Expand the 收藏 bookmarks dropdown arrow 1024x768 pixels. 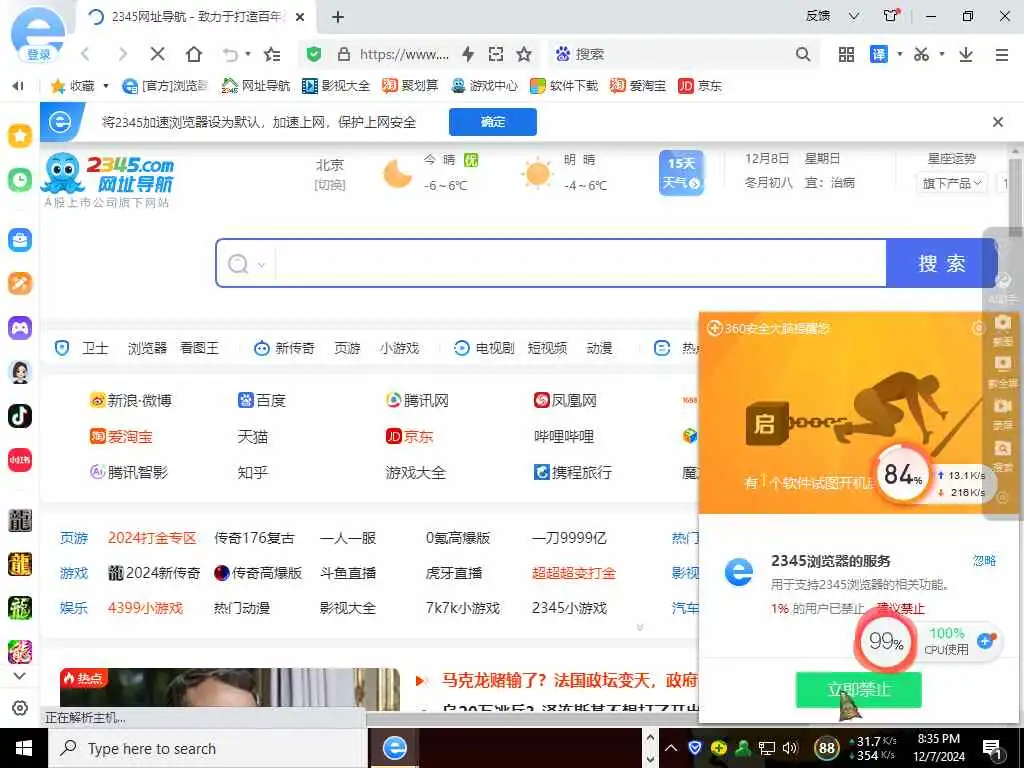(x=106, y=86)
